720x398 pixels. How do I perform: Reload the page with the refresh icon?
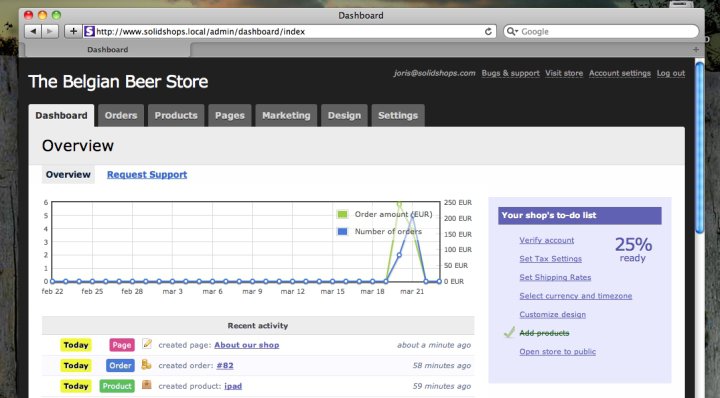coord(488,31)
